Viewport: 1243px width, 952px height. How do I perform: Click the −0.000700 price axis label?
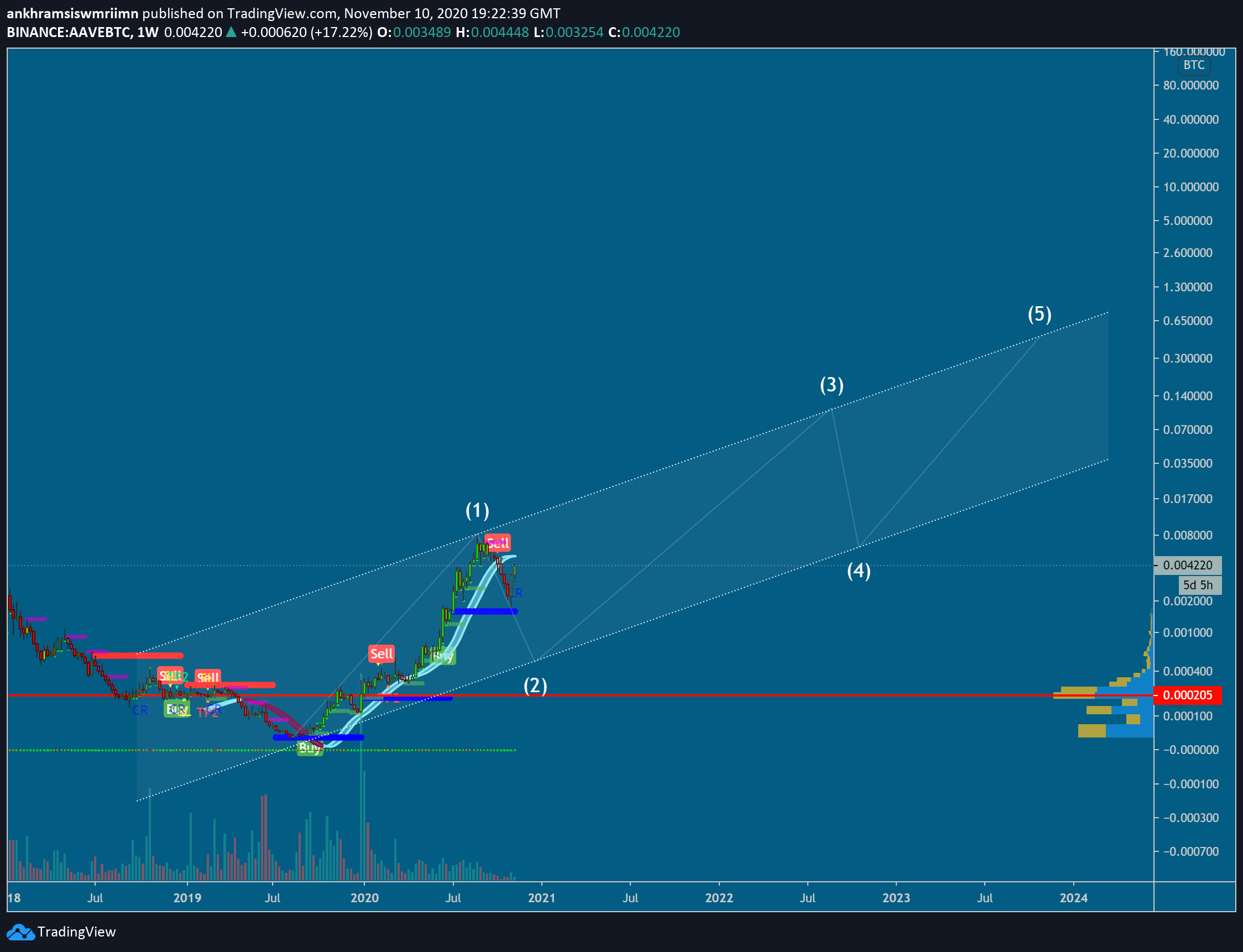coord(1190,852)
